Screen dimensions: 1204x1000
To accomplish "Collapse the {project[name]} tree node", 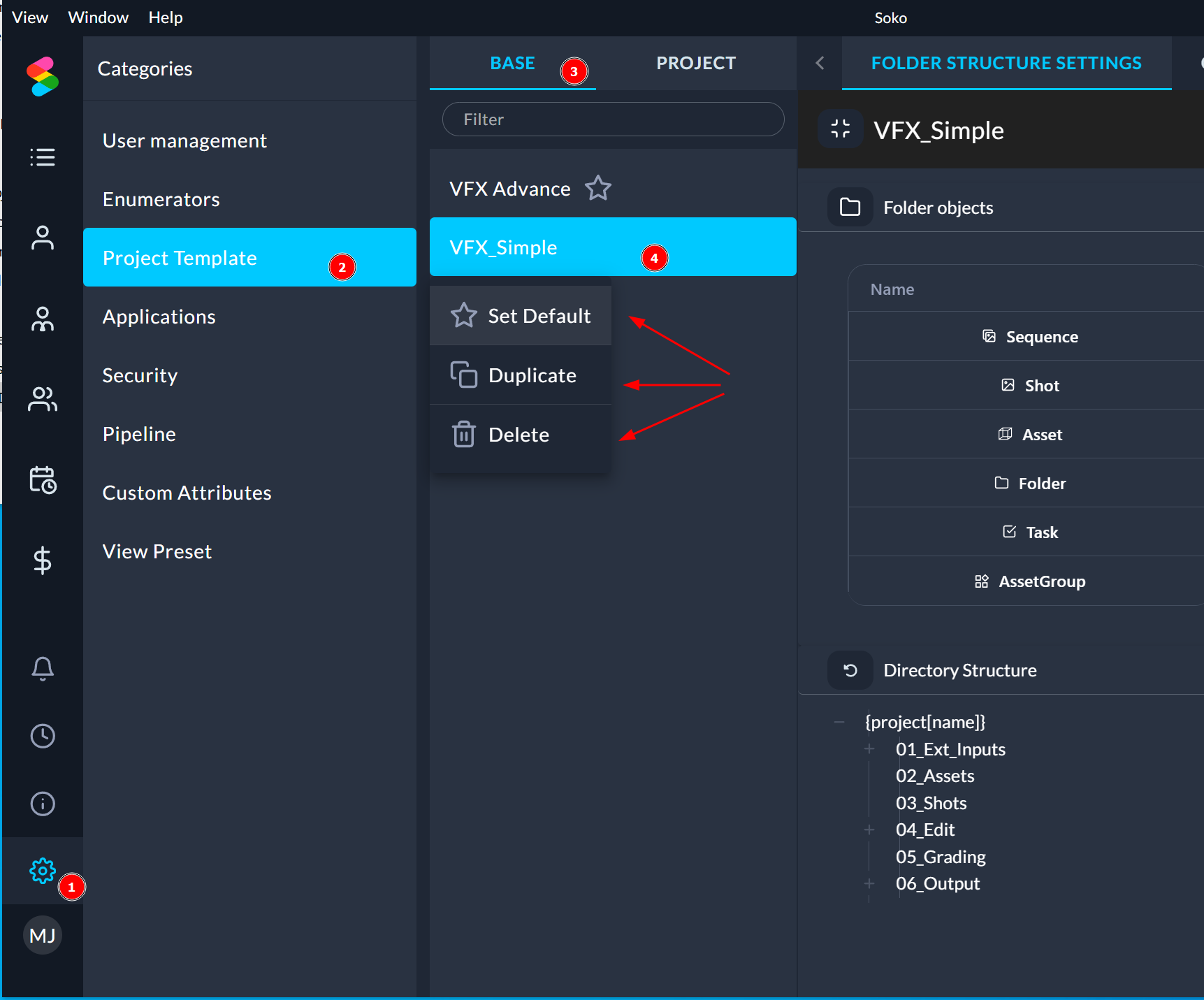I will click(839, 722).
